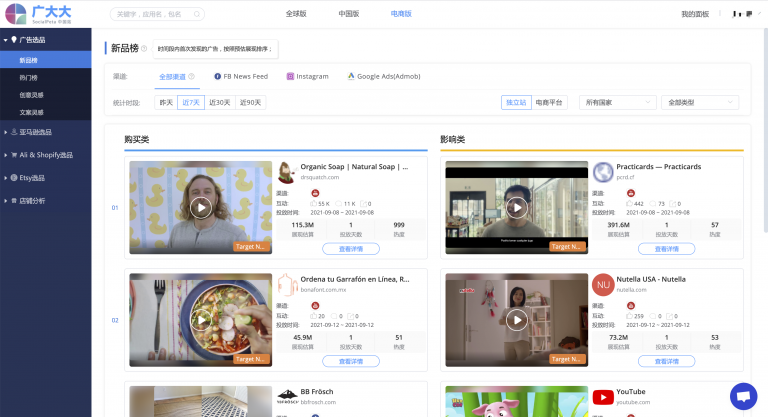Select the Google Ads(Admob) channel tab

click(384, 76)
